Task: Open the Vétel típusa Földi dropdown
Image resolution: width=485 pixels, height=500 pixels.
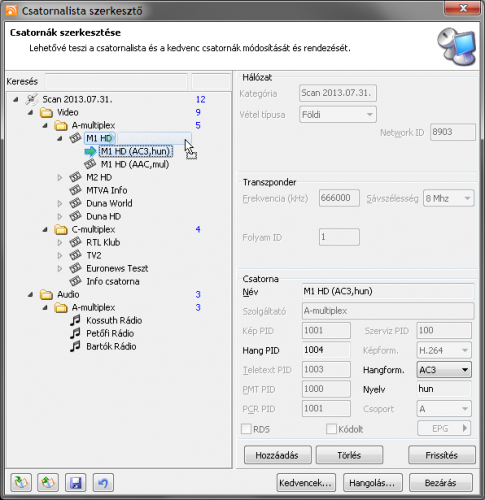Action: coord(338,115)
